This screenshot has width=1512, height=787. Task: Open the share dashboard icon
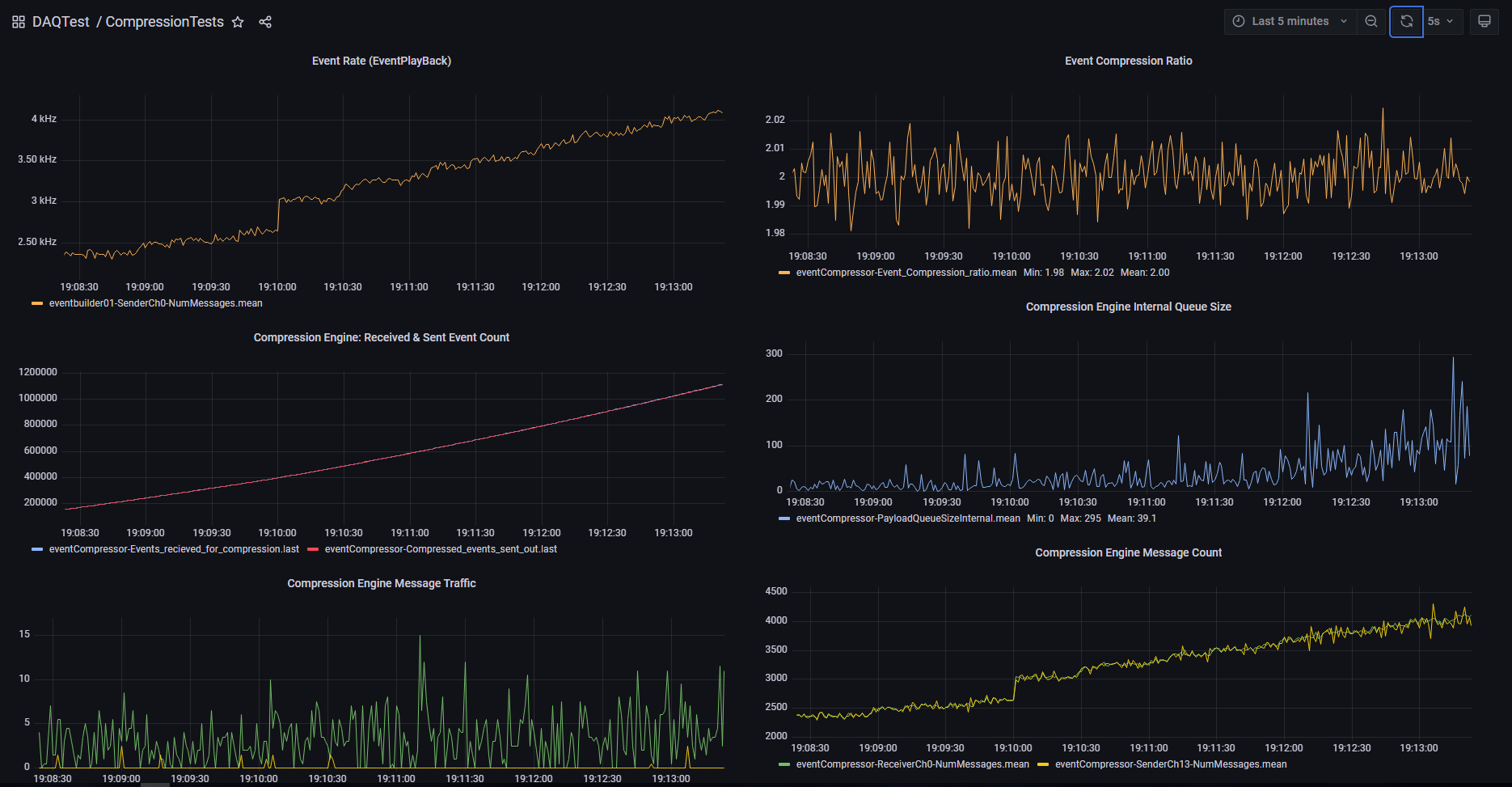click(x=265, y=22)
